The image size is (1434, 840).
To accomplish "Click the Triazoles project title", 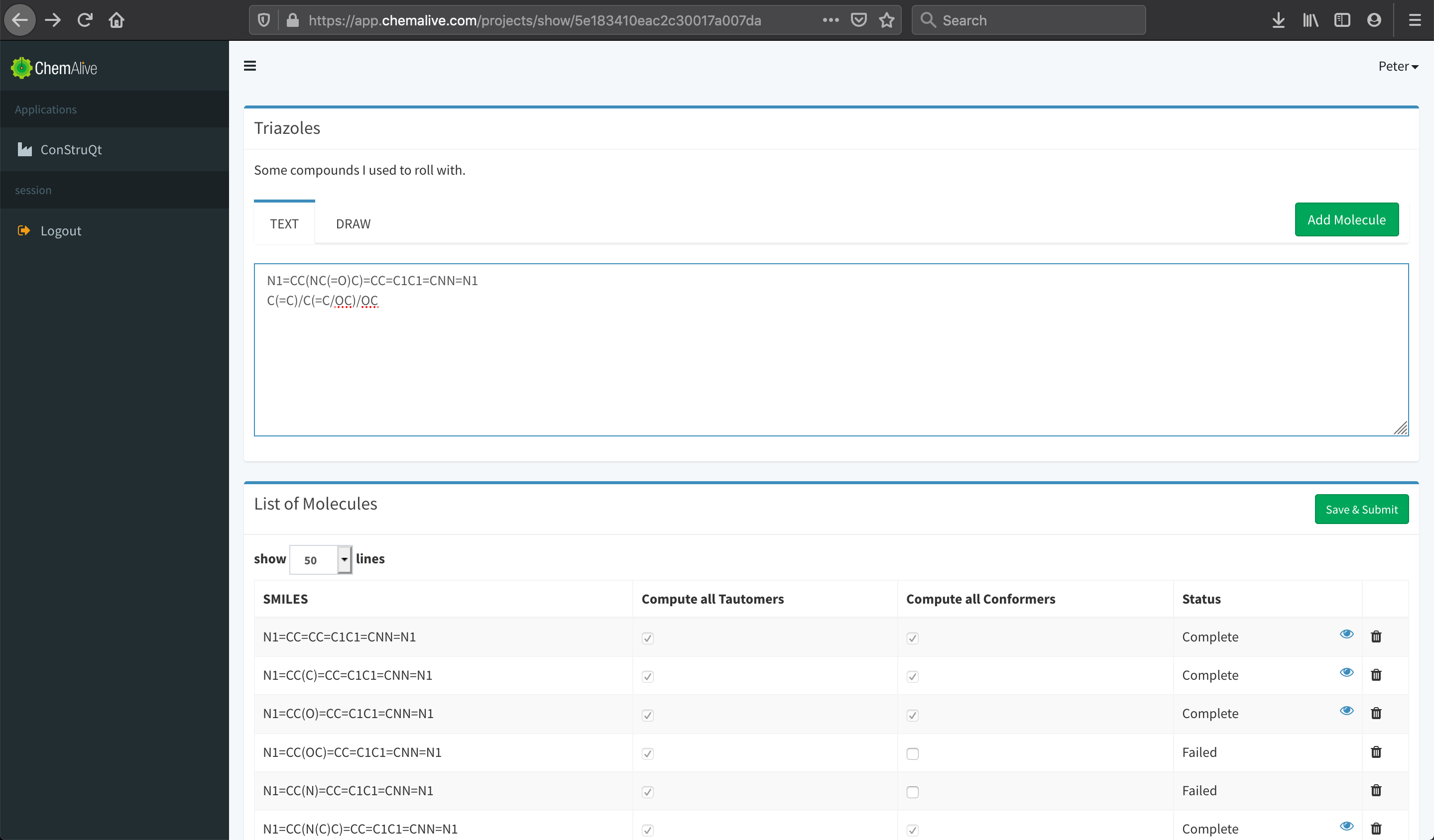I will (287, 128).
